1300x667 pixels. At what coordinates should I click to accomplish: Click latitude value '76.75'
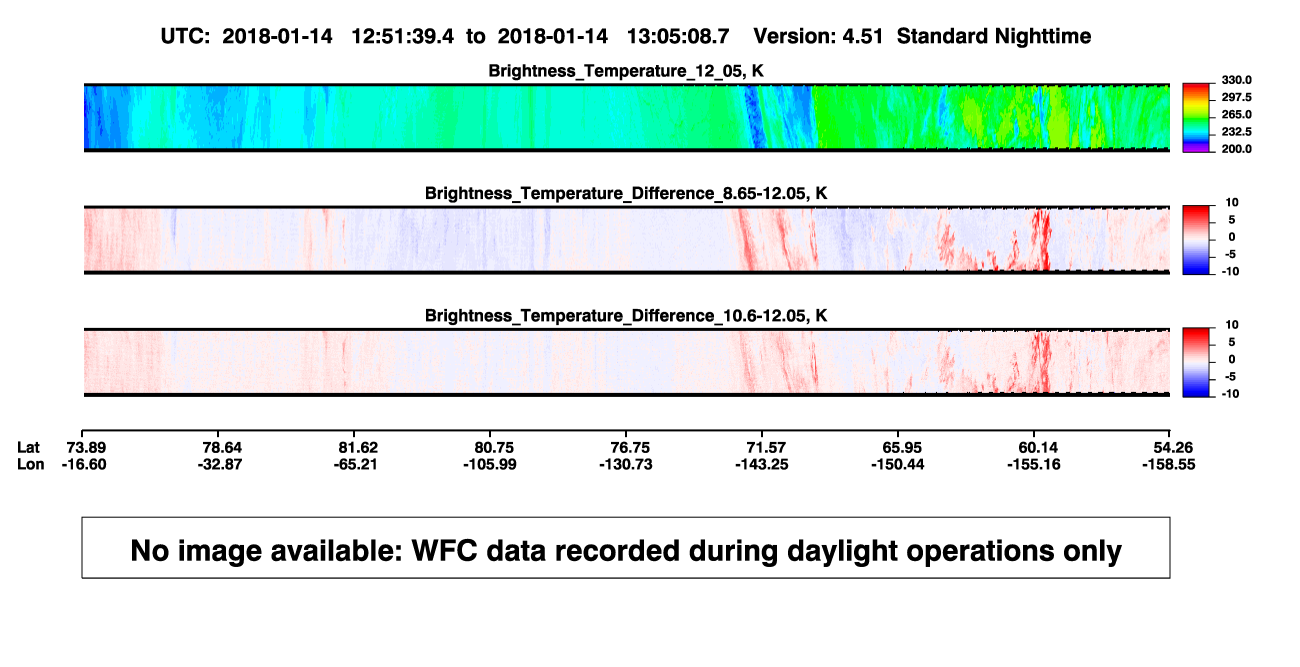(628, 446)
